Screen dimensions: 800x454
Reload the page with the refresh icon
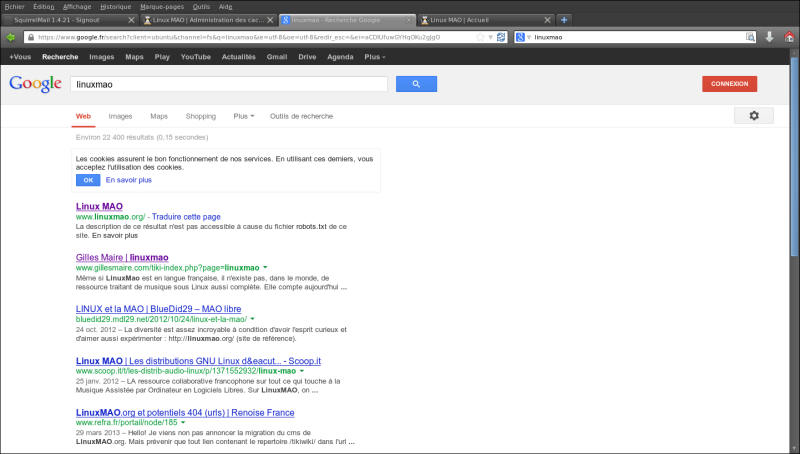[x=501, y=37]
